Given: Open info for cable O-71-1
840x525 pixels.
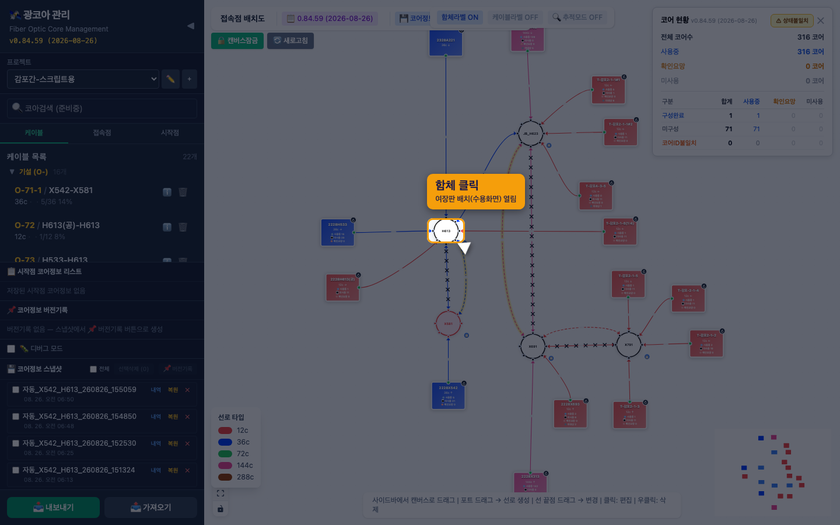Looking at the screenshot, I should 167,192.
